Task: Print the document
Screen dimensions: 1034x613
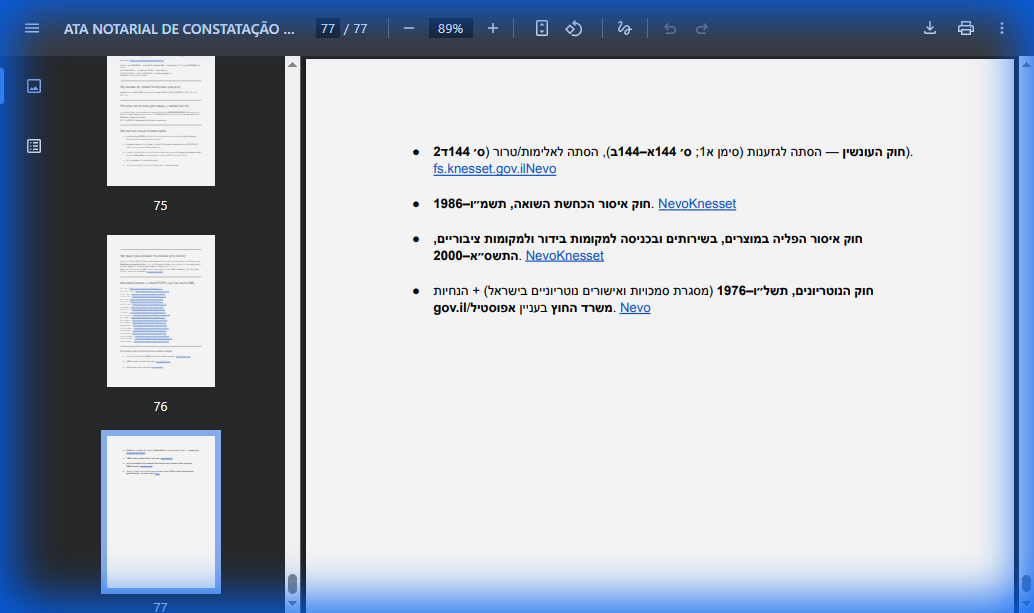Action: coord(966,28)
